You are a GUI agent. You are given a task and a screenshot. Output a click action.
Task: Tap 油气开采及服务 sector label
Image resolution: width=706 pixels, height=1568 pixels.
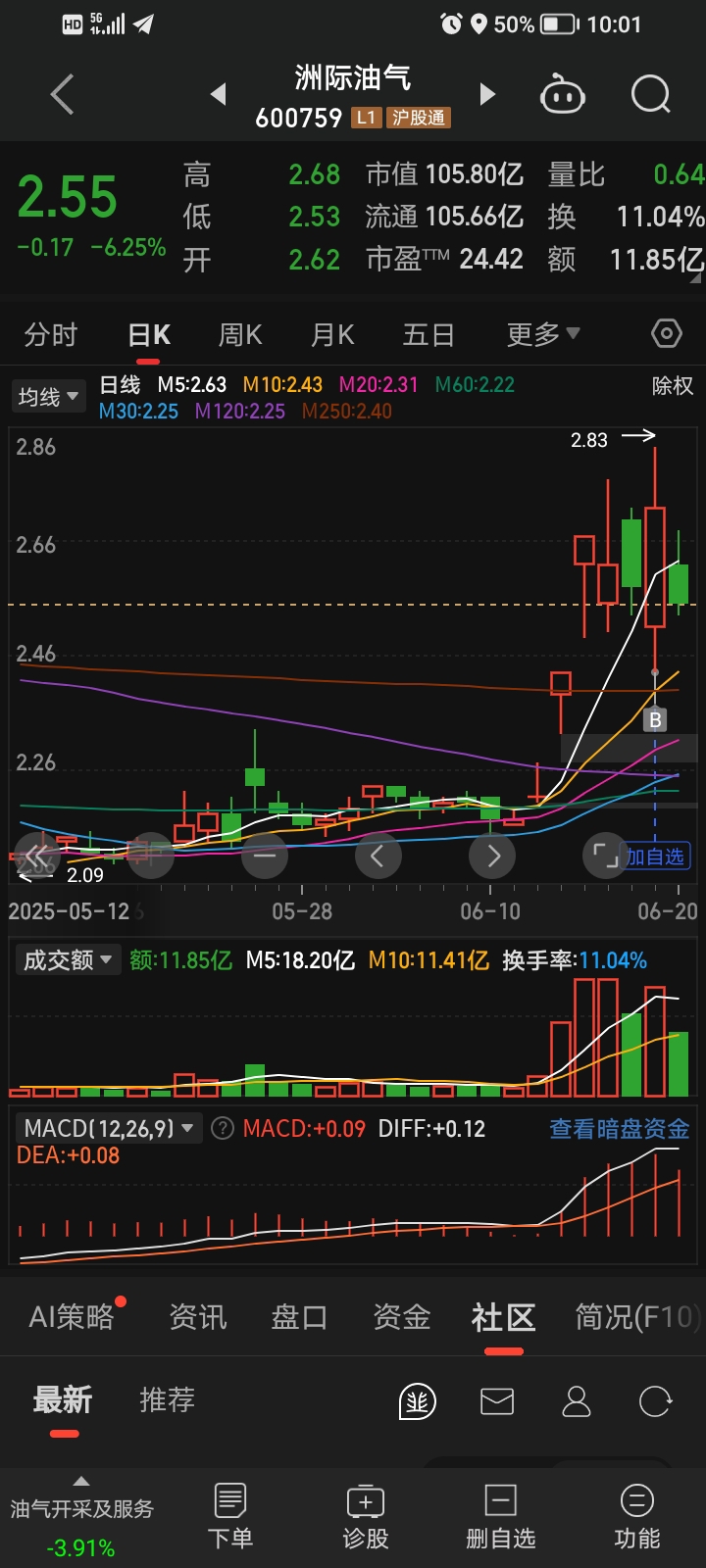(81, 1509)
